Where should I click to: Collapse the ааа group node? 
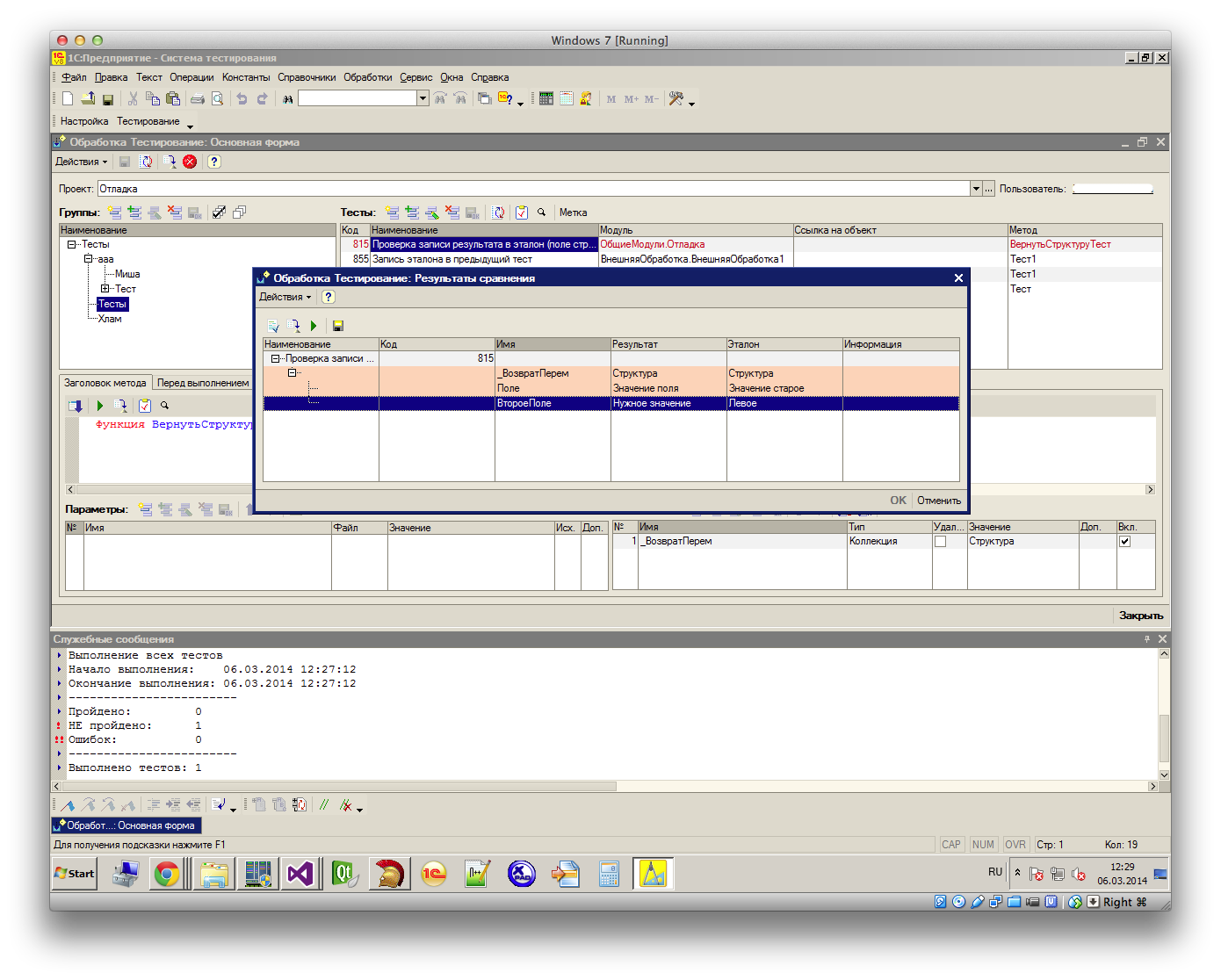pos(88,259)
